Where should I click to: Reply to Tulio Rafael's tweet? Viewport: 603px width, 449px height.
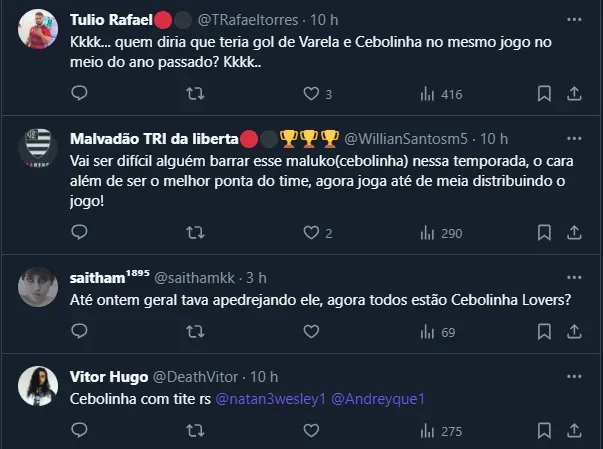point(81,94)
